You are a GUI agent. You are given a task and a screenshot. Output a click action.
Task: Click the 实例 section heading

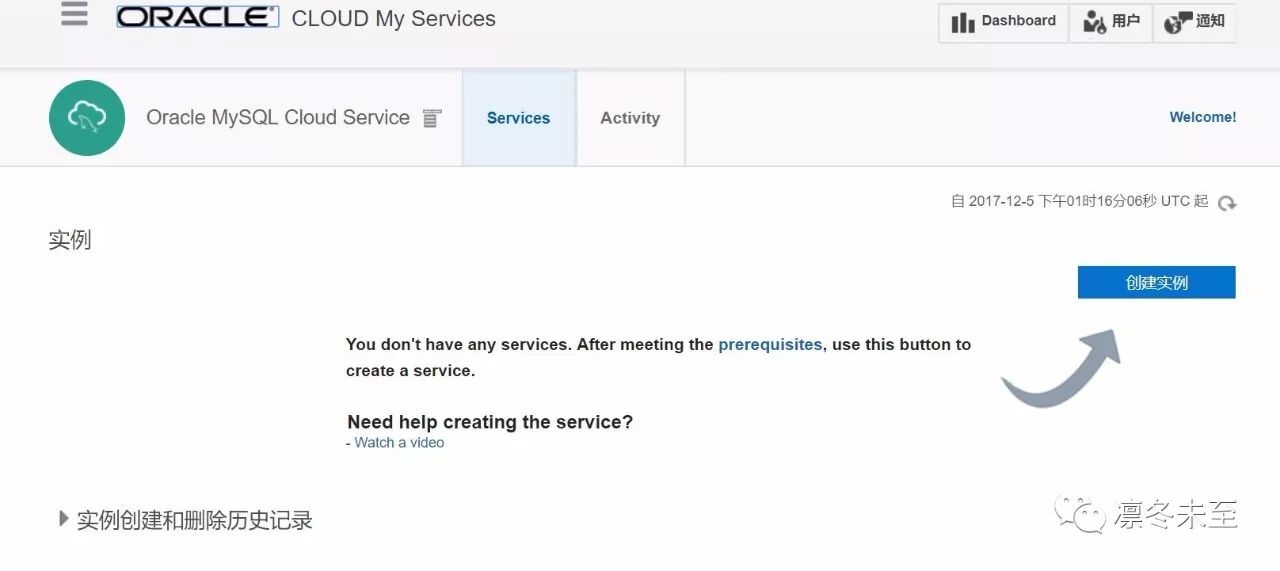coord(70,240)
